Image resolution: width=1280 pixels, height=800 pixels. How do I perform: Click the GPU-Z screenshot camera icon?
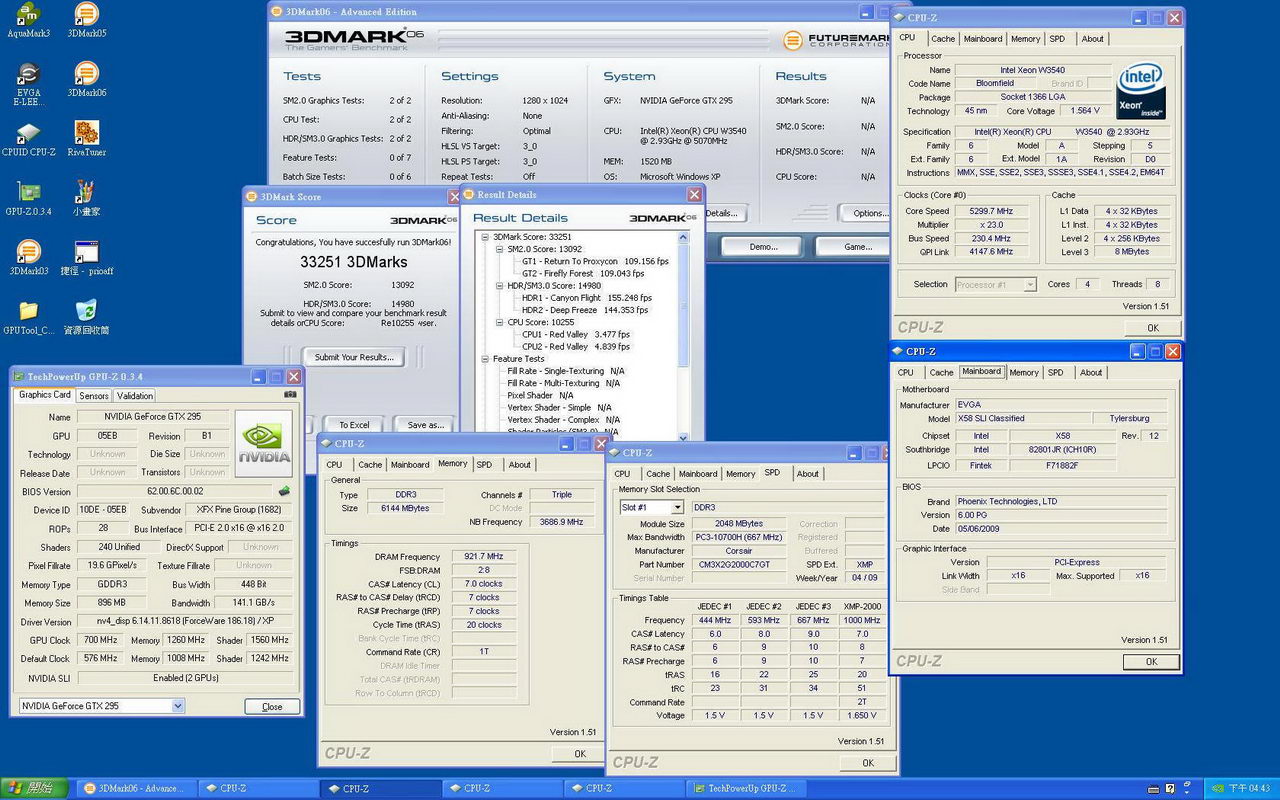pos(290,395)
